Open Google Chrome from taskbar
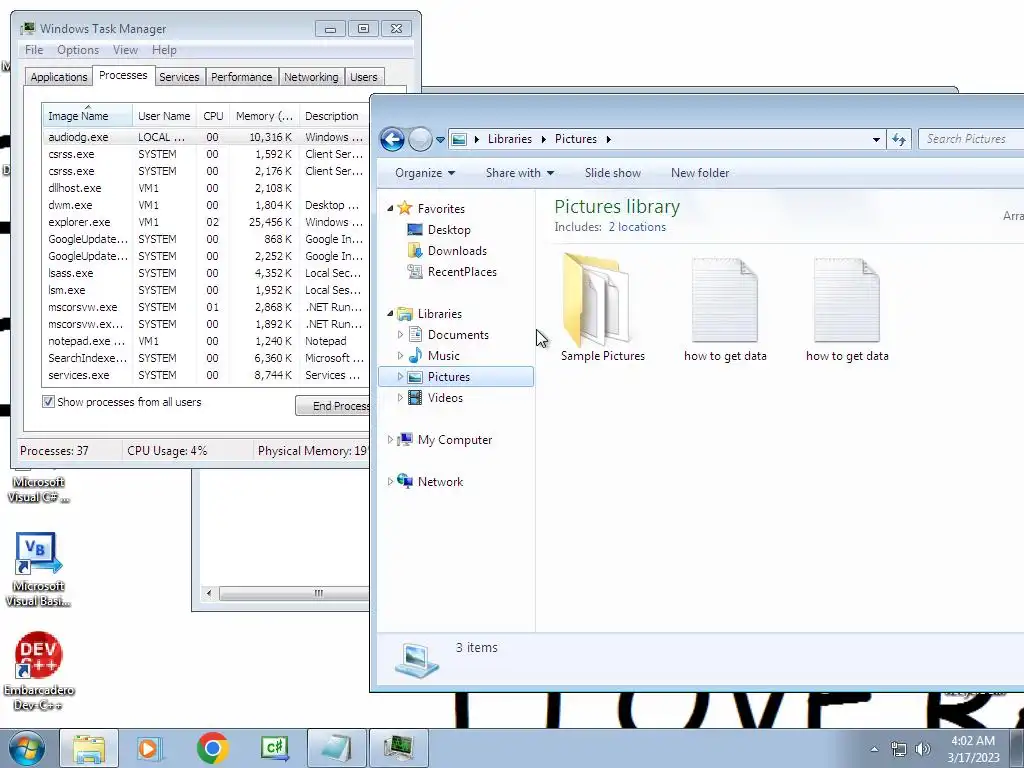1024x768 pixels. click(x=212, y=748)
